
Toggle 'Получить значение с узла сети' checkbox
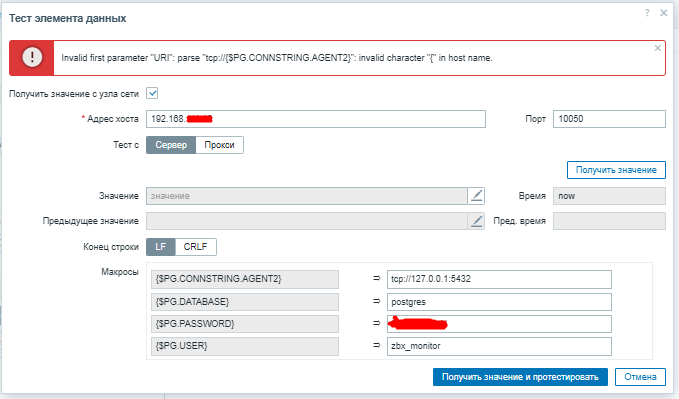152,93
